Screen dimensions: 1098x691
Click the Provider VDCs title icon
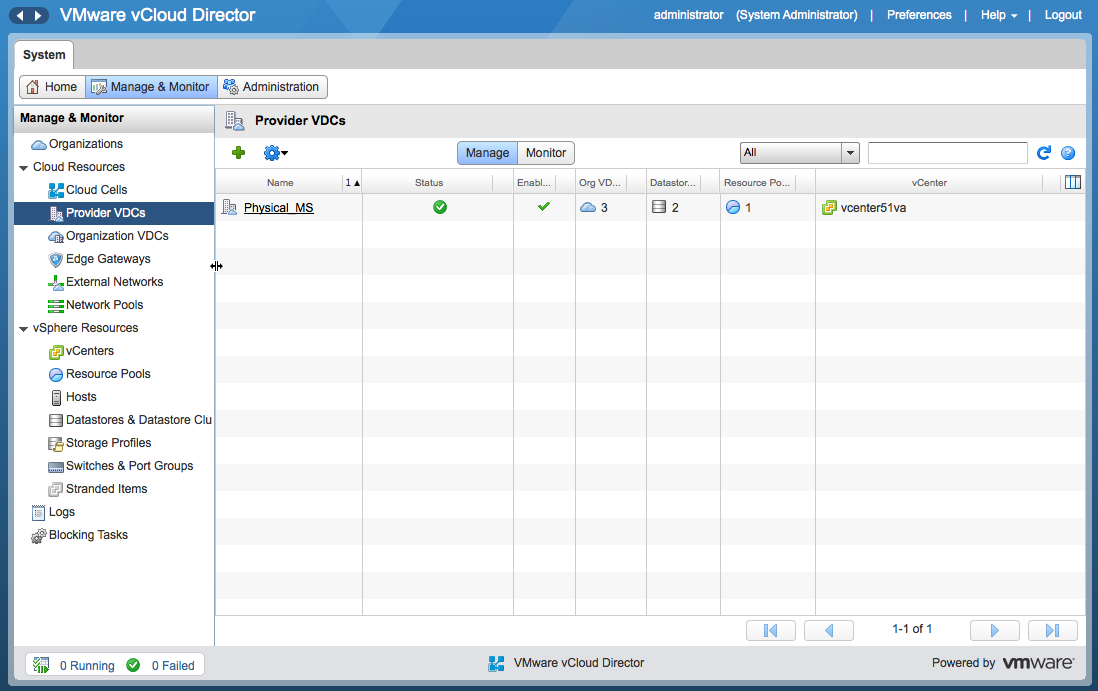(x=235, y=120)
